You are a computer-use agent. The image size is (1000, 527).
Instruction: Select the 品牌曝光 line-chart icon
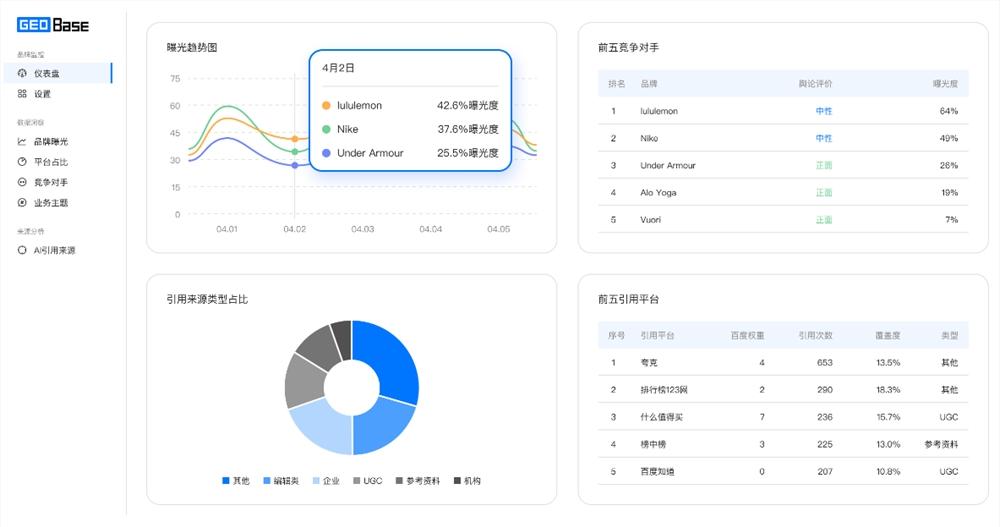point(22,142)
